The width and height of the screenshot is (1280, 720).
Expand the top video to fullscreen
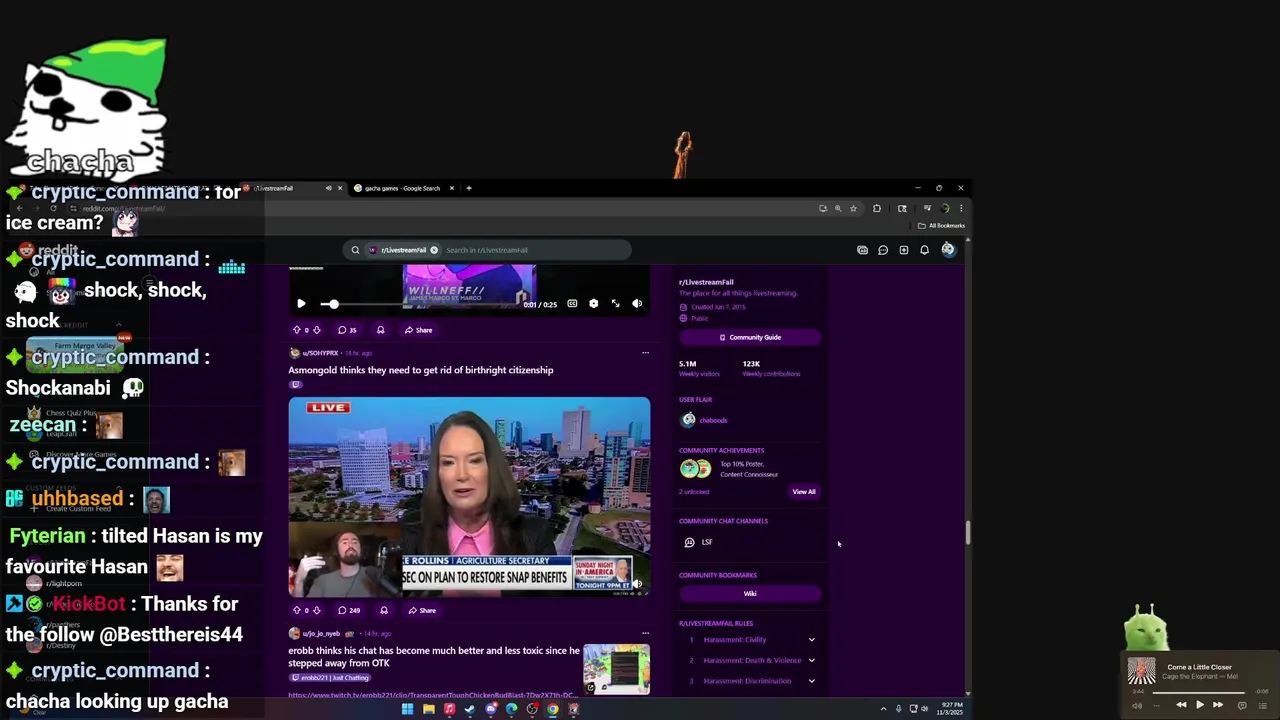click(615, 304)
